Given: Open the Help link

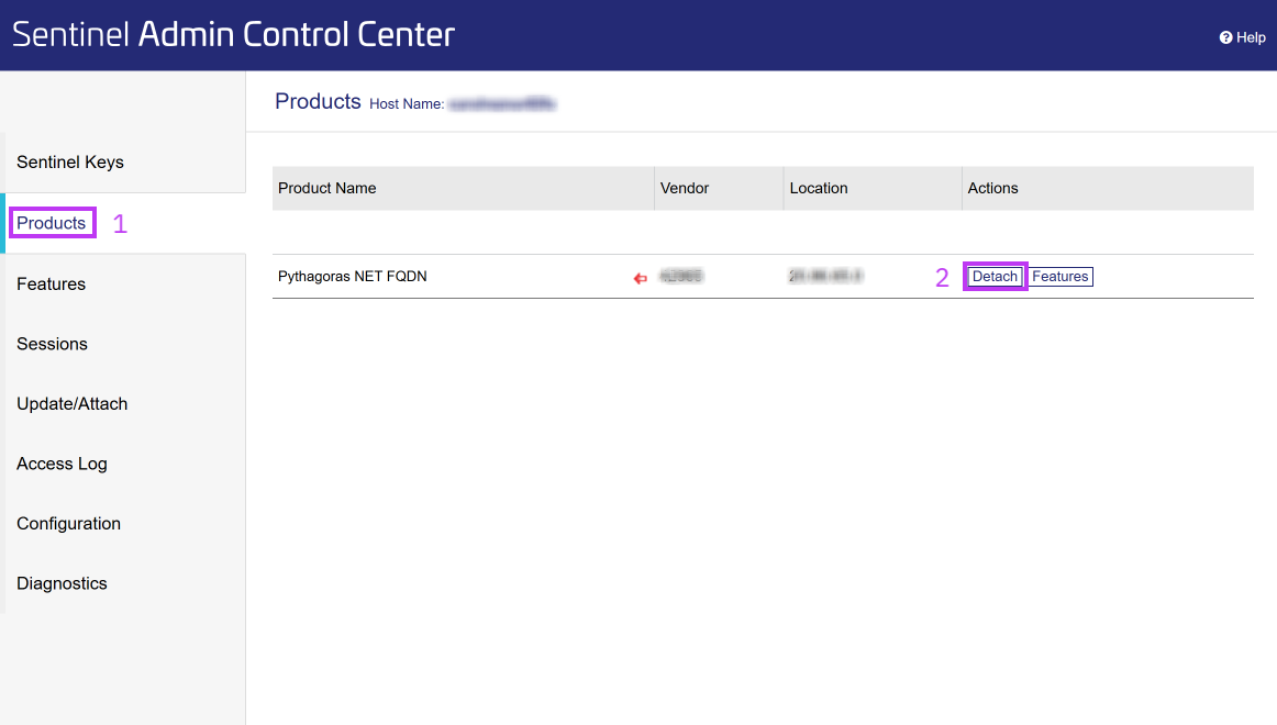Looking at the screenshot, I should pos(1242,37).
